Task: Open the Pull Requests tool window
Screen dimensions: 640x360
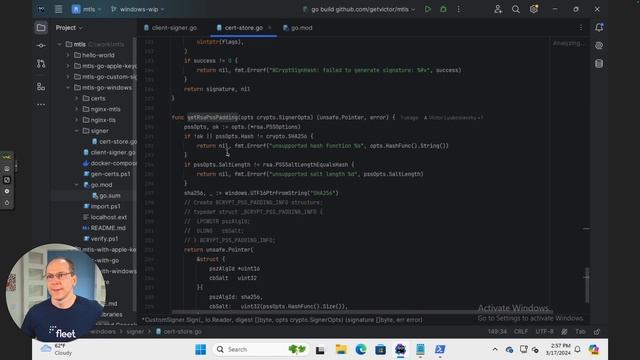Action: (x=41, y=64)
